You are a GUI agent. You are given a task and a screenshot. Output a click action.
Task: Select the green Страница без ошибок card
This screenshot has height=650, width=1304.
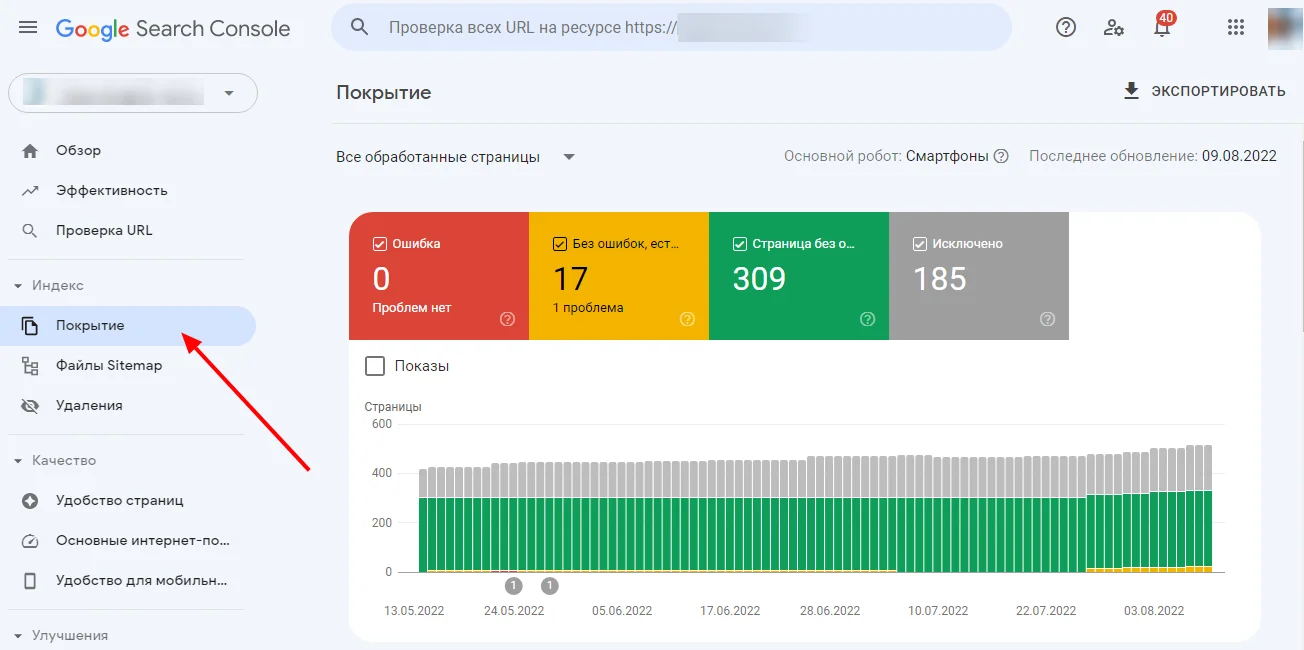(798, 278)
